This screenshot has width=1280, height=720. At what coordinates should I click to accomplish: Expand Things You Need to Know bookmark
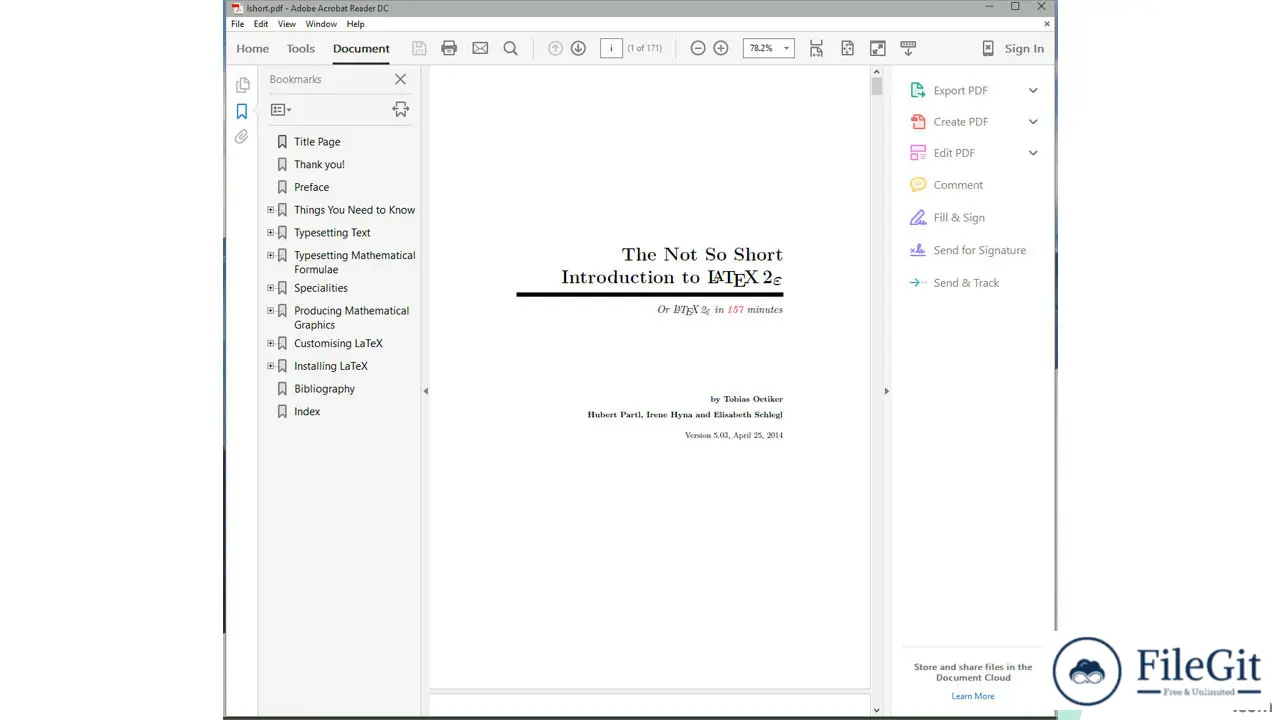[270, 210]
